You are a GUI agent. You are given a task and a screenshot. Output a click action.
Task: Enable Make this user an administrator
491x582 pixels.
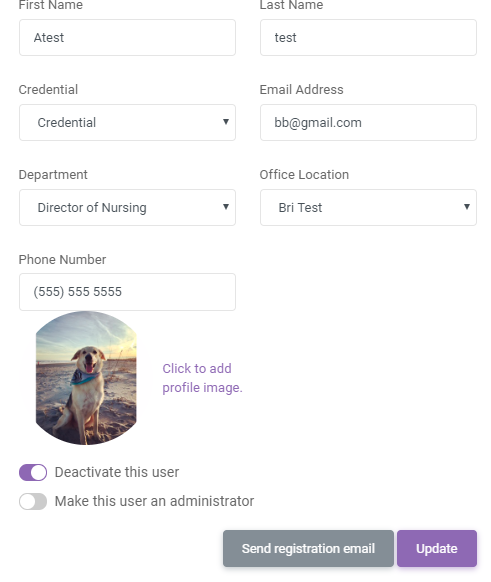[33, 502]
